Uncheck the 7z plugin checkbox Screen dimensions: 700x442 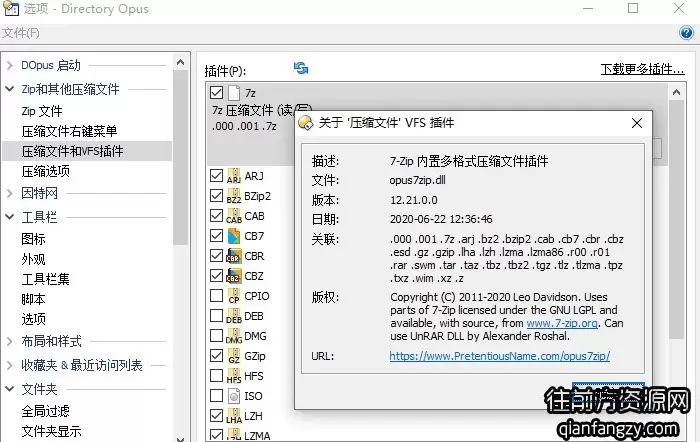click(x=217, y=93)
